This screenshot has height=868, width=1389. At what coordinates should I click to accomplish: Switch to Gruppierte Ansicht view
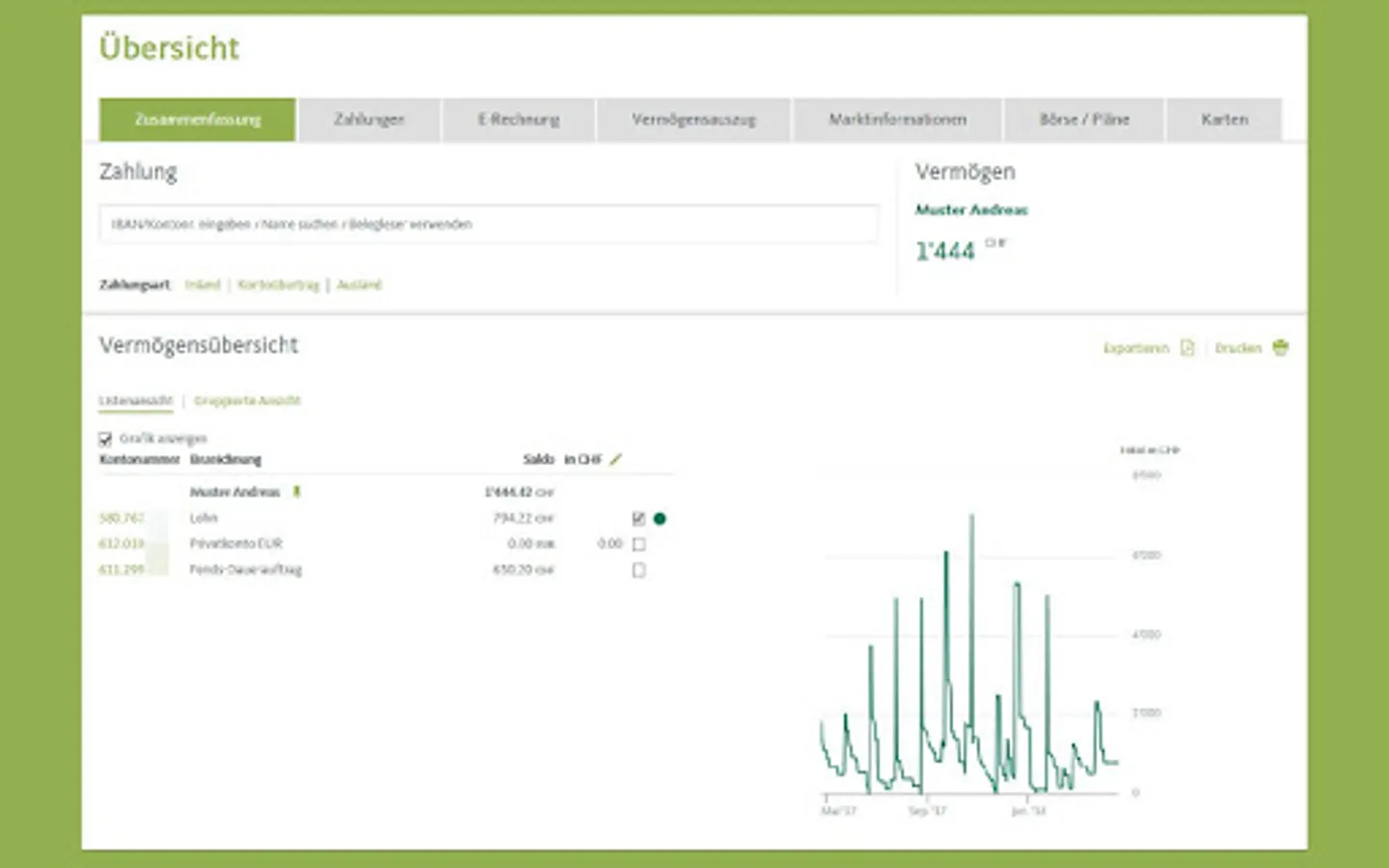247,400
